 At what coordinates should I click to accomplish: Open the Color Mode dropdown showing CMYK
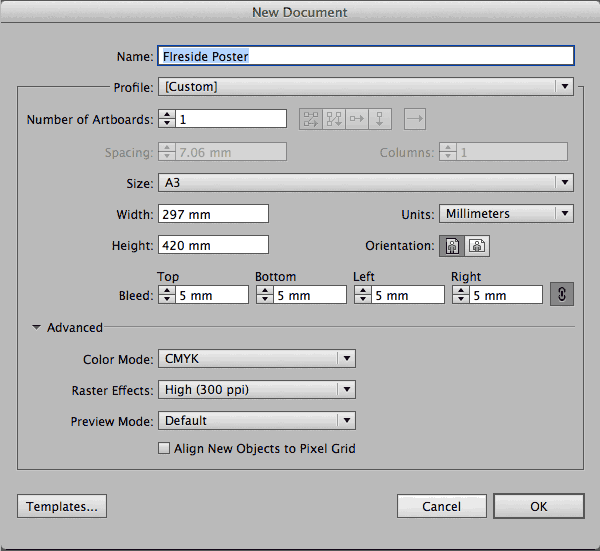(257, 359)
